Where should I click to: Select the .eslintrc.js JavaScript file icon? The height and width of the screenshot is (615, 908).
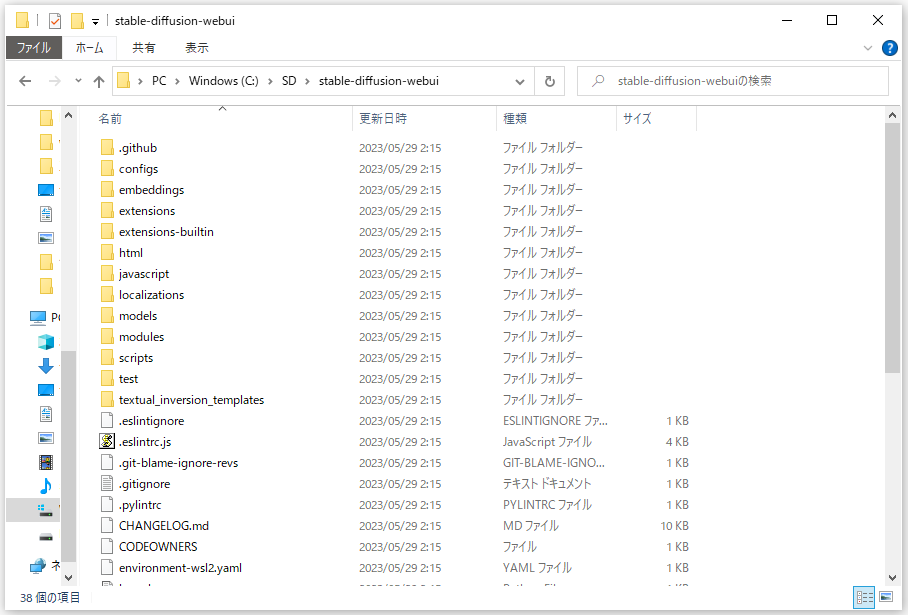click(107, 441)
